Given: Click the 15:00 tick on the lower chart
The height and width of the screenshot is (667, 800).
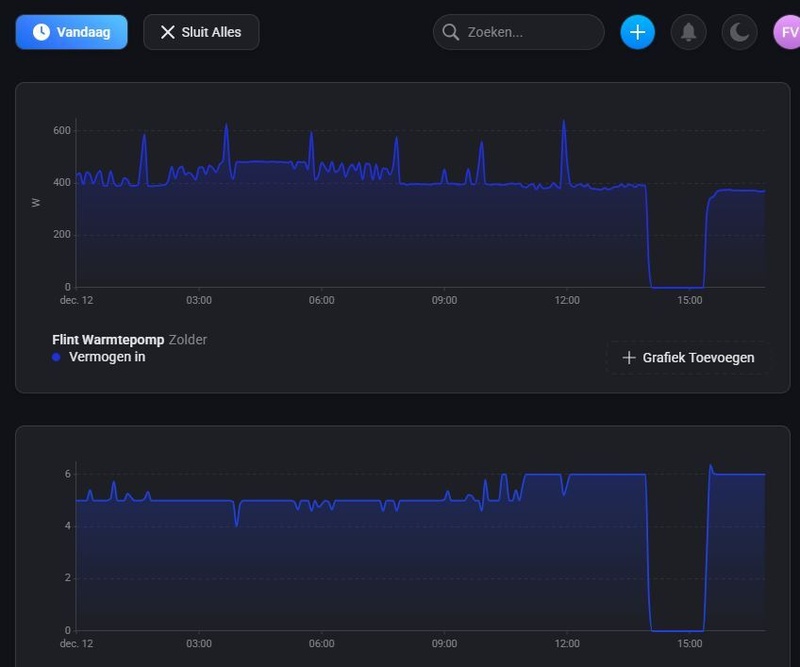Looking at the screenshot, I should pyautogui.click(x=690, y=643).
